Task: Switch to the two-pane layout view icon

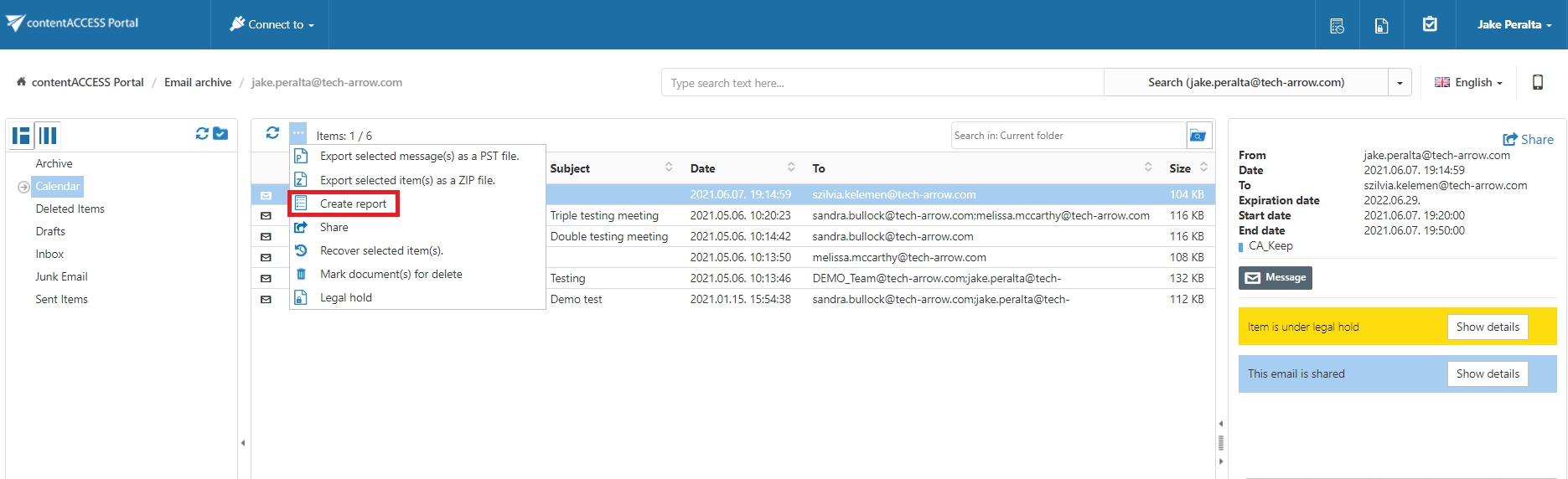Action: point(21,135)
